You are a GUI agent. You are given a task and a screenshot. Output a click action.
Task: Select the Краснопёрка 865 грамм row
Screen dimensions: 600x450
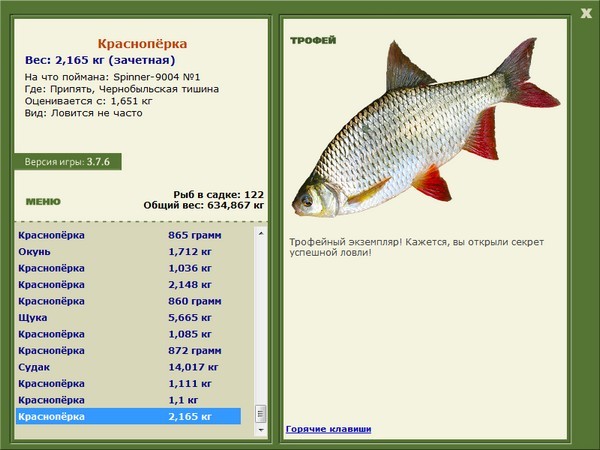point(129,235)
